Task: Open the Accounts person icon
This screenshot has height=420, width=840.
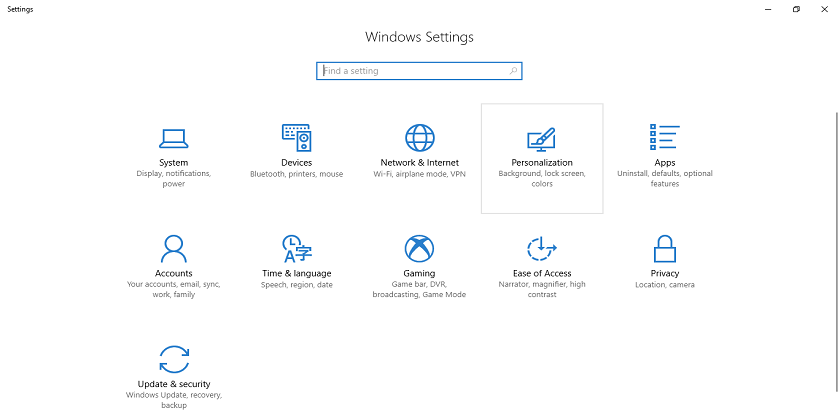Action: (x=174, y=249)
